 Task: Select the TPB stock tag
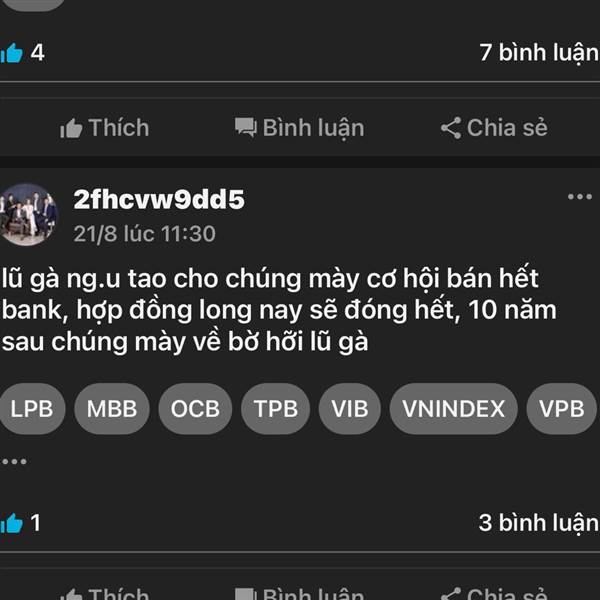click(x=276, y=409)
